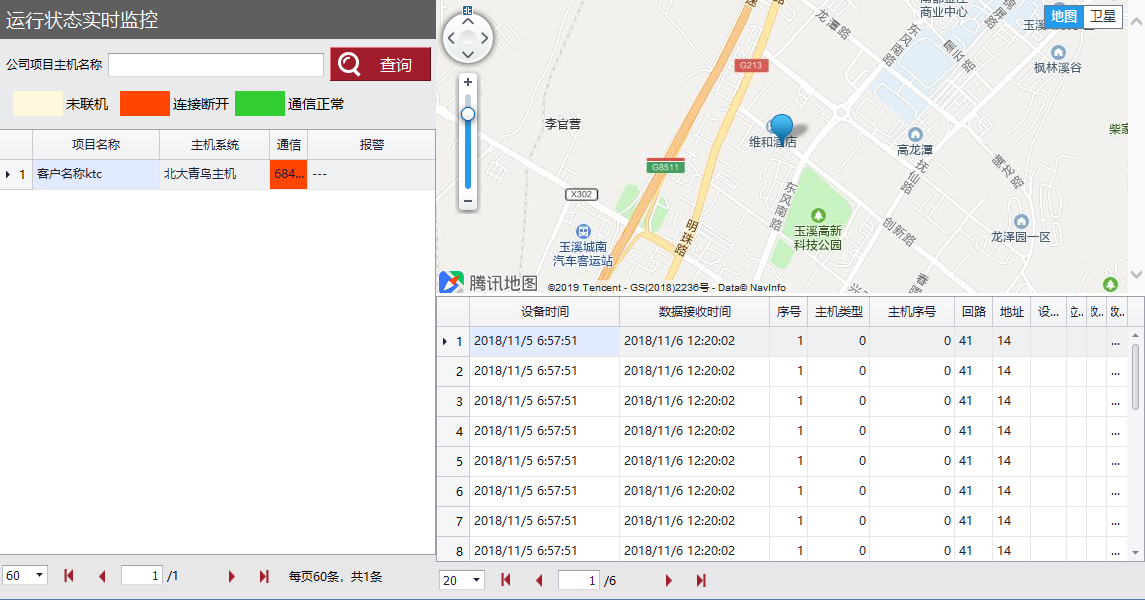Click map zoom in plus button
Image resolution: width=1145 pixels, height=600 pixels.
[x=467, y=82]
